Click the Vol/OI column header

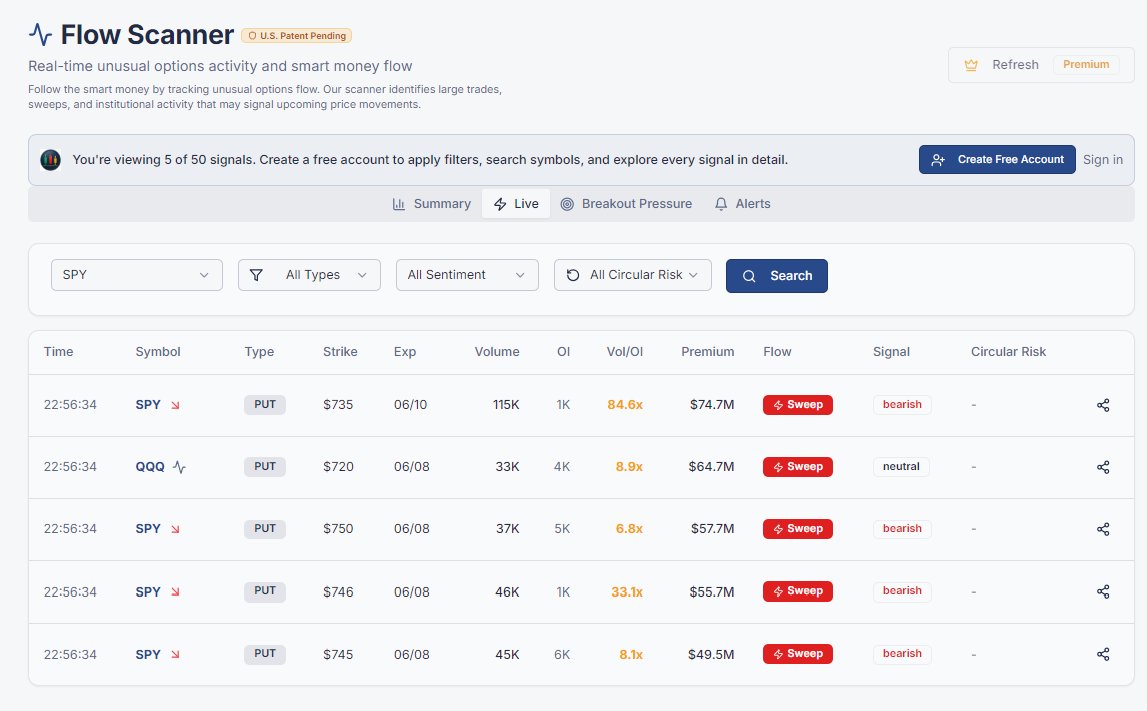click(x=625, y=352)
